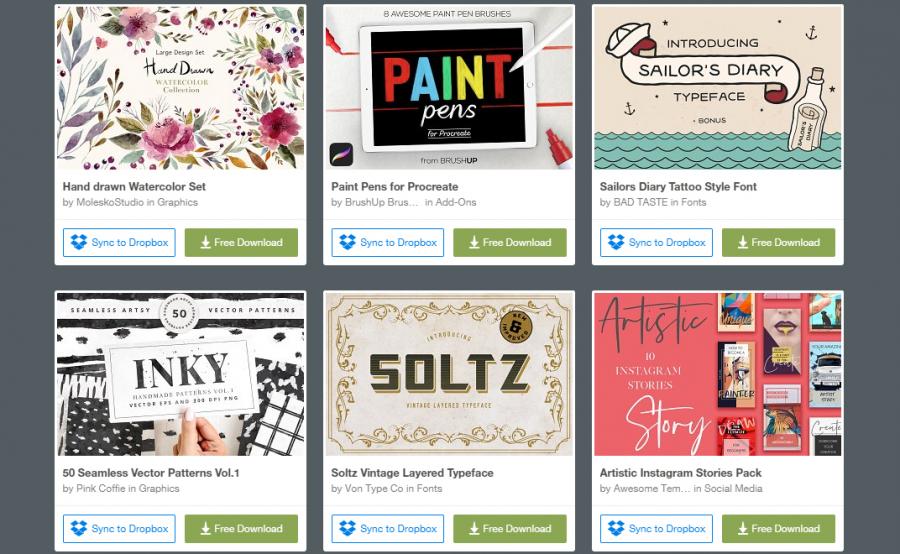Click Dropbox icon under Paint Pens for Procreate
Image resolution: width=900 pixels, height=554 pixels.
347,242
